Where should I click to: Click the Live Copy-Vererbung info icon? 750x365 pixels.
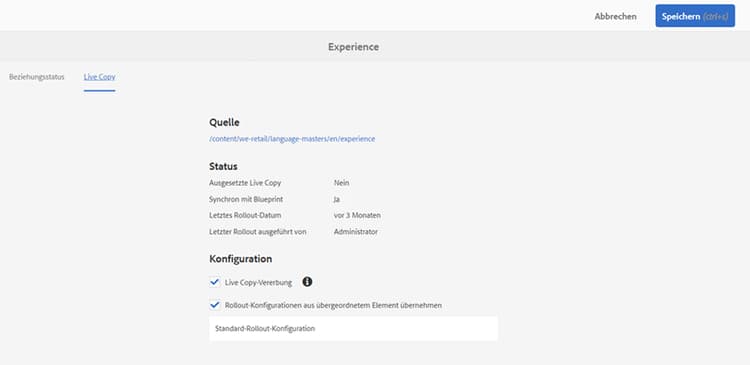tap(307, 282)
